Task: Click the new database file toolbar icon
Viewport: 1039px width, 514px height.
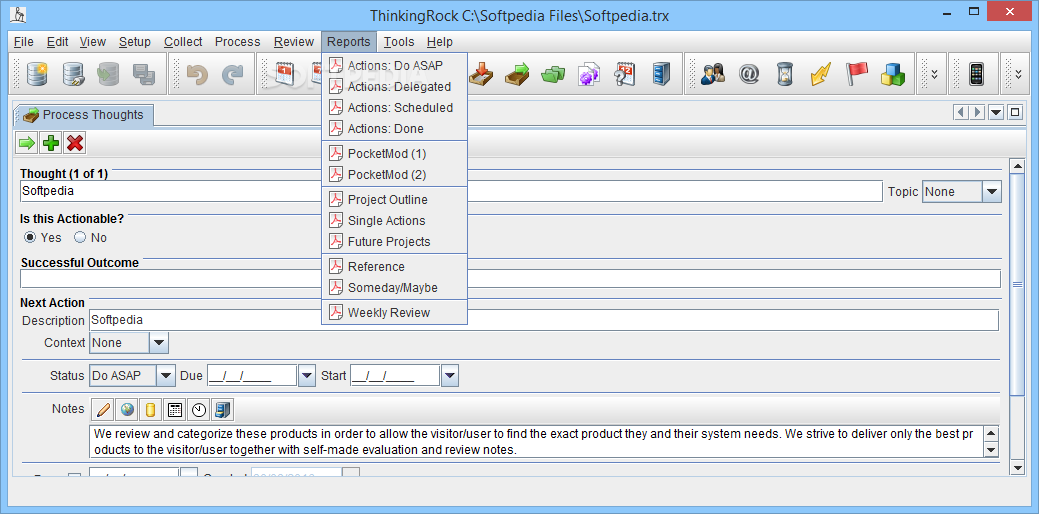Action: (x=37, y=74)
